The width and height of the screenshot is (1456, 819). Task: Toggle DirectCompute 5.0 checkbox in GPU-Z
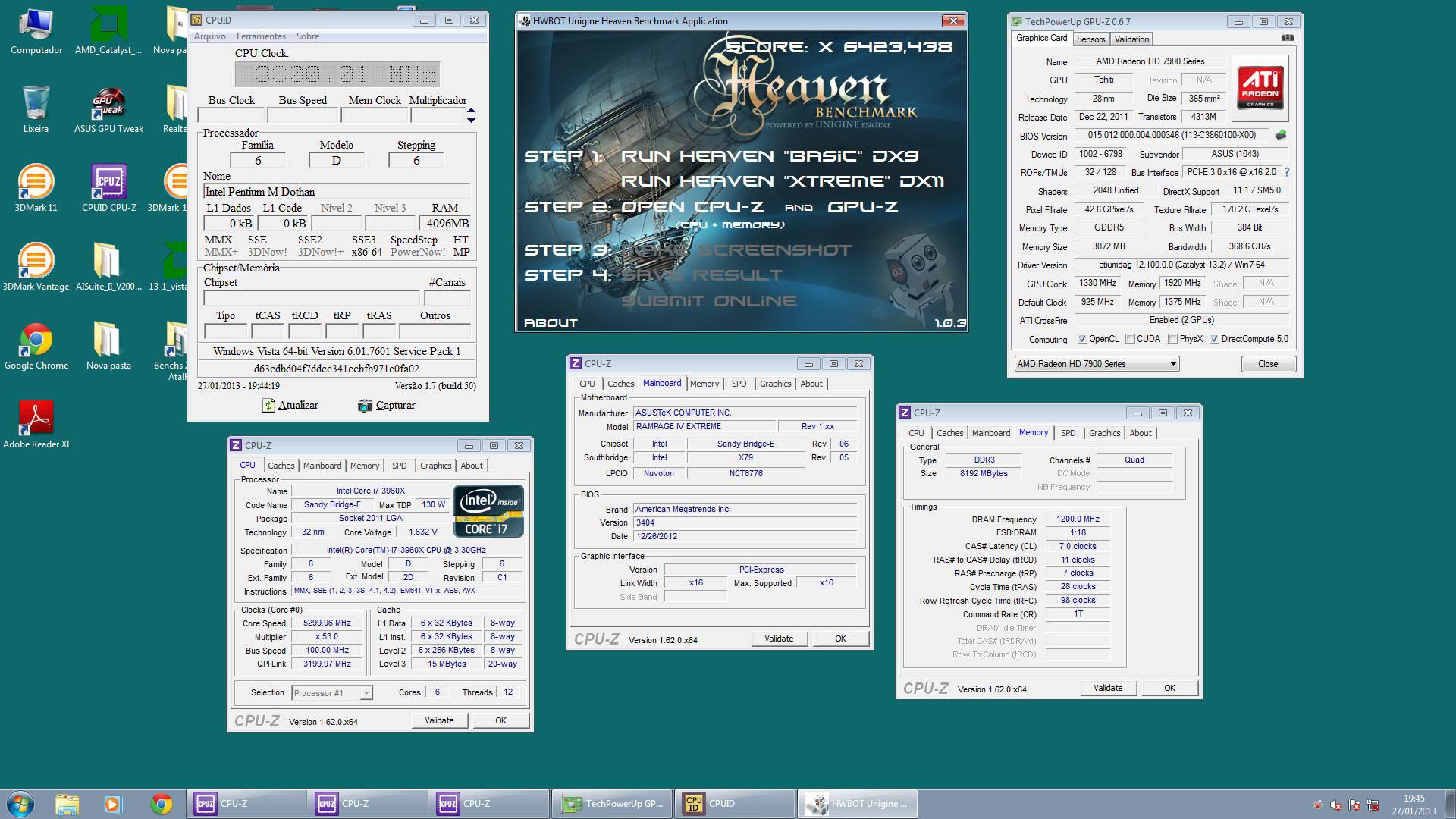(x=1214, y=339)
